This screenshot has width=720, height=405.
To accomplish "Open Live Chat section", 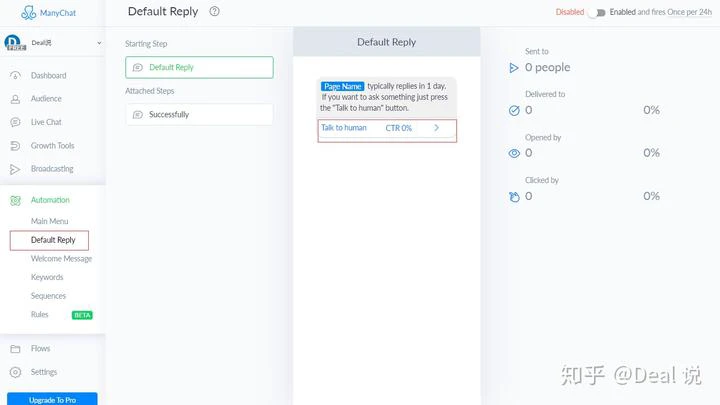I will click(46, 122).
